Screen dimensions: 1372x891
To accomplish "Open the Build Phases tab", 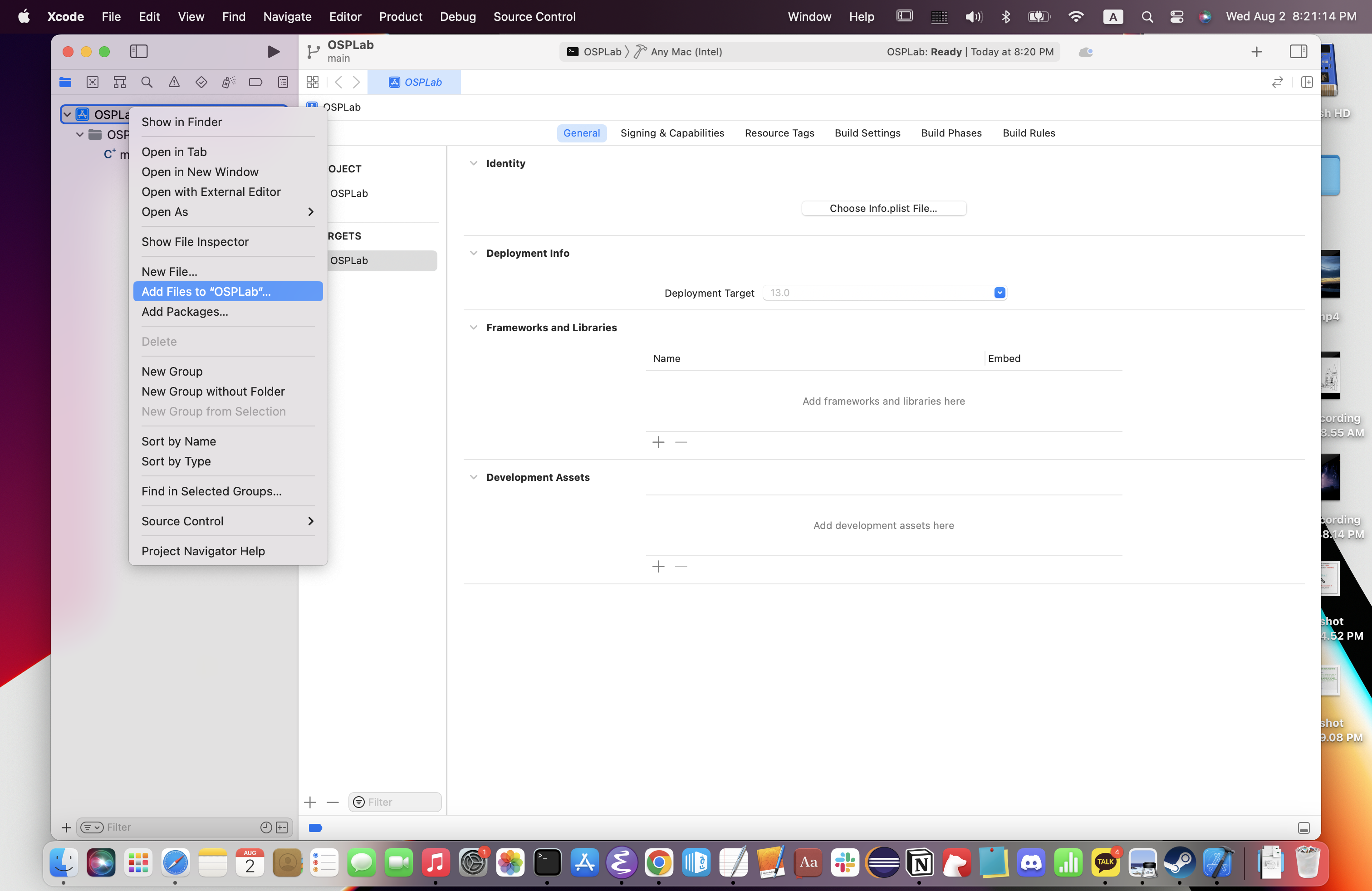I will point(951,133).
